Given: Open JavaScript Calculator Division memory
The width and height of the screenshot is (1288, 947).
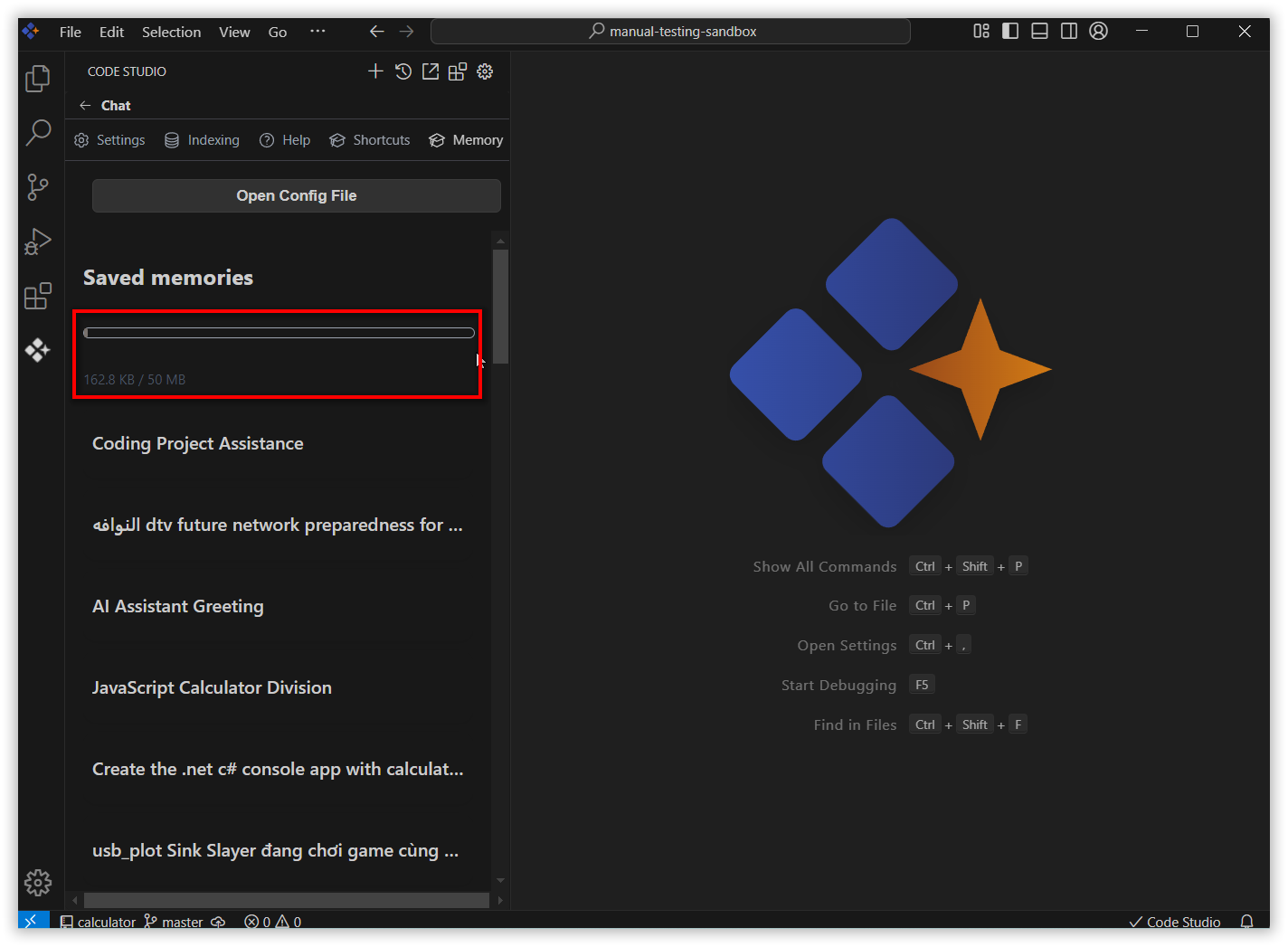Looking at the screenshot, I should click(x=212, y=687).
